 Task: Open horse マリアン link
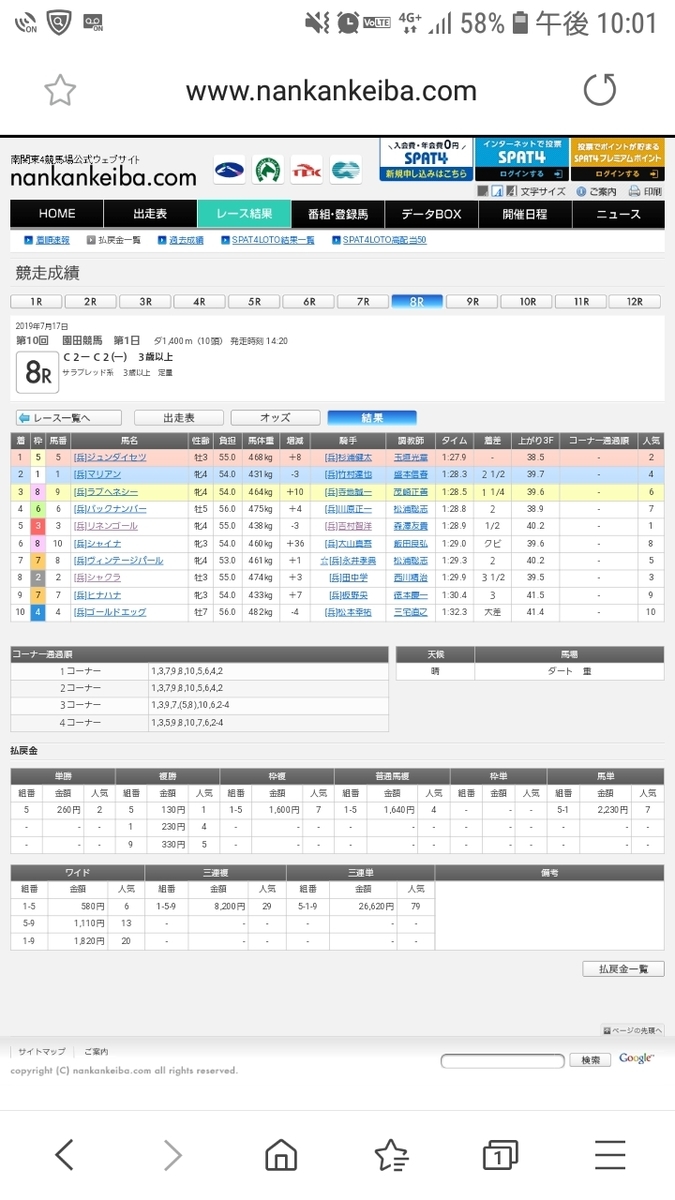click(x=97, y=475)
